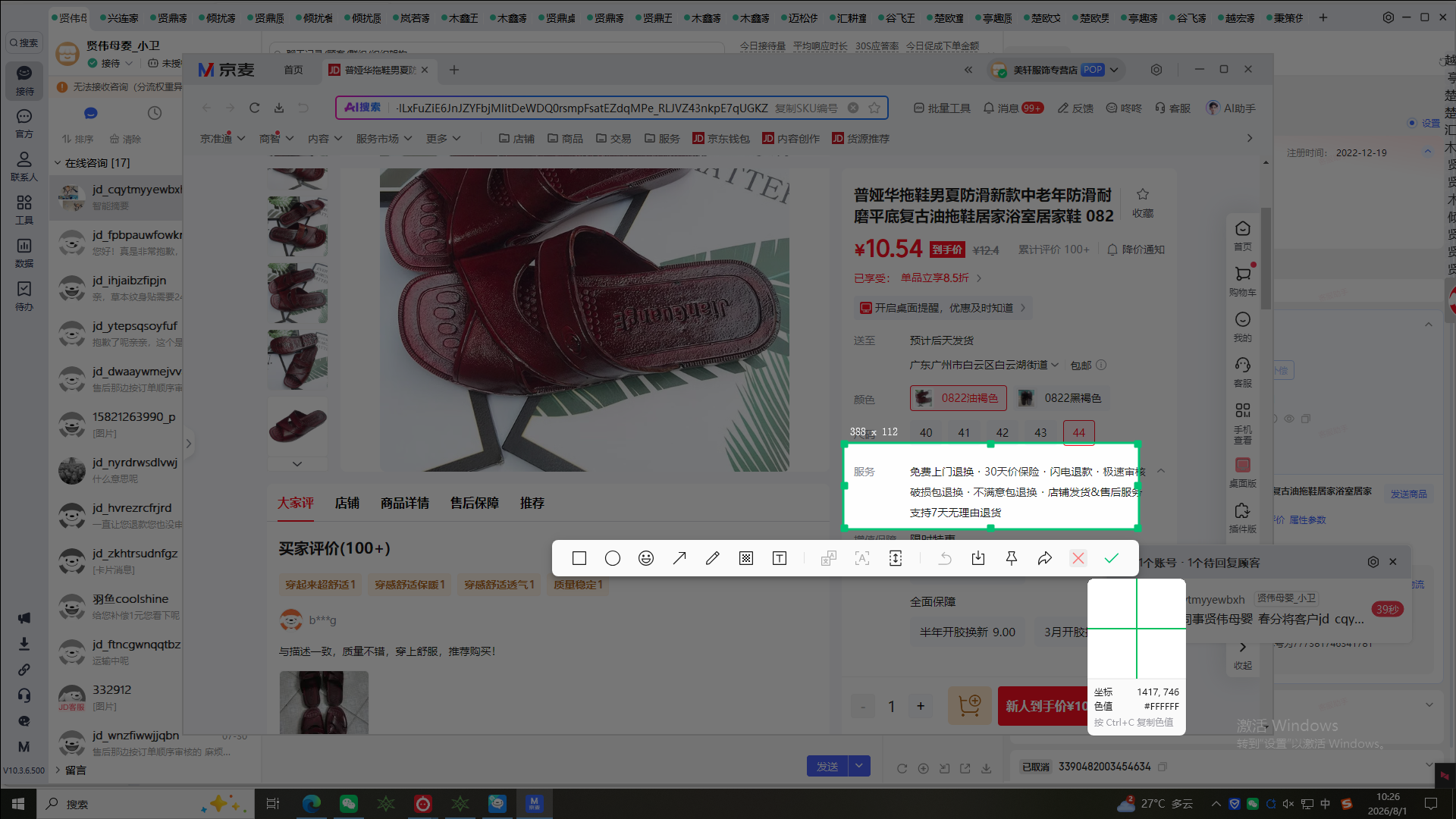This screenshot has width=1456, height=819.
Task: Pin the screenshot to the screen
Action: click(1012, 559)
